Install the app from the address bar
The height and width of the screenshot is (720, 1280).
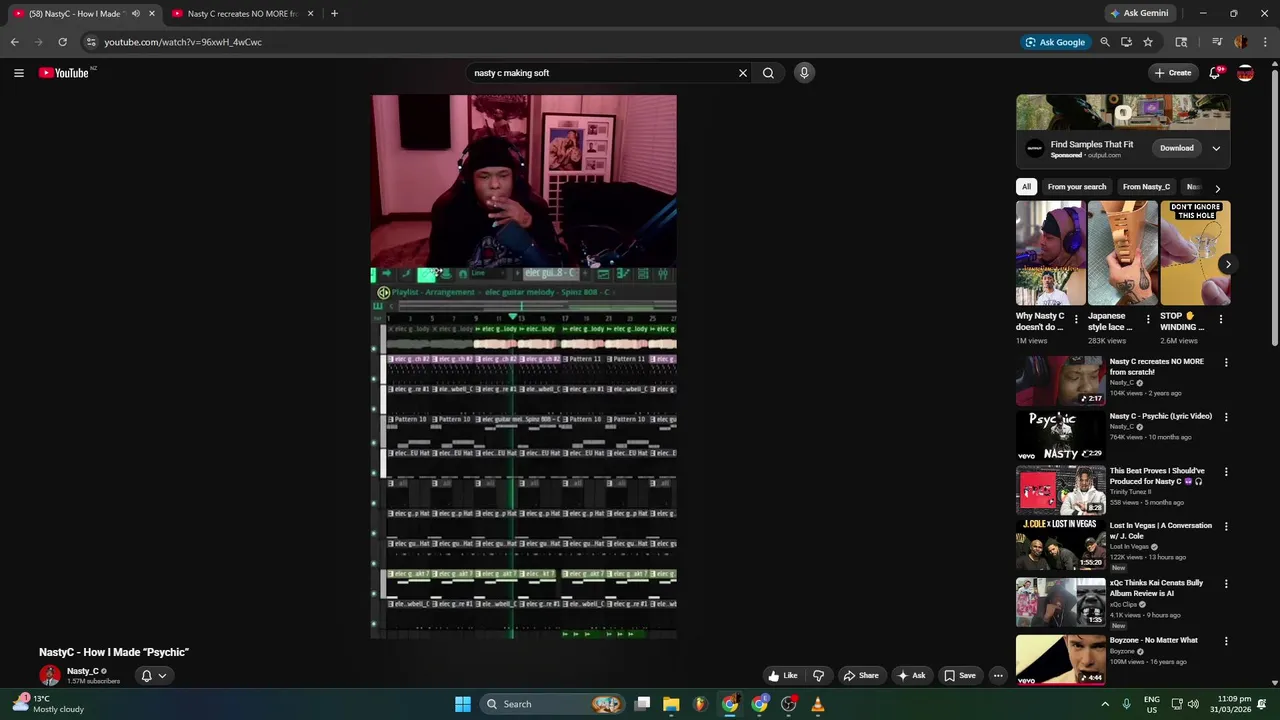tap(1126, 42)
